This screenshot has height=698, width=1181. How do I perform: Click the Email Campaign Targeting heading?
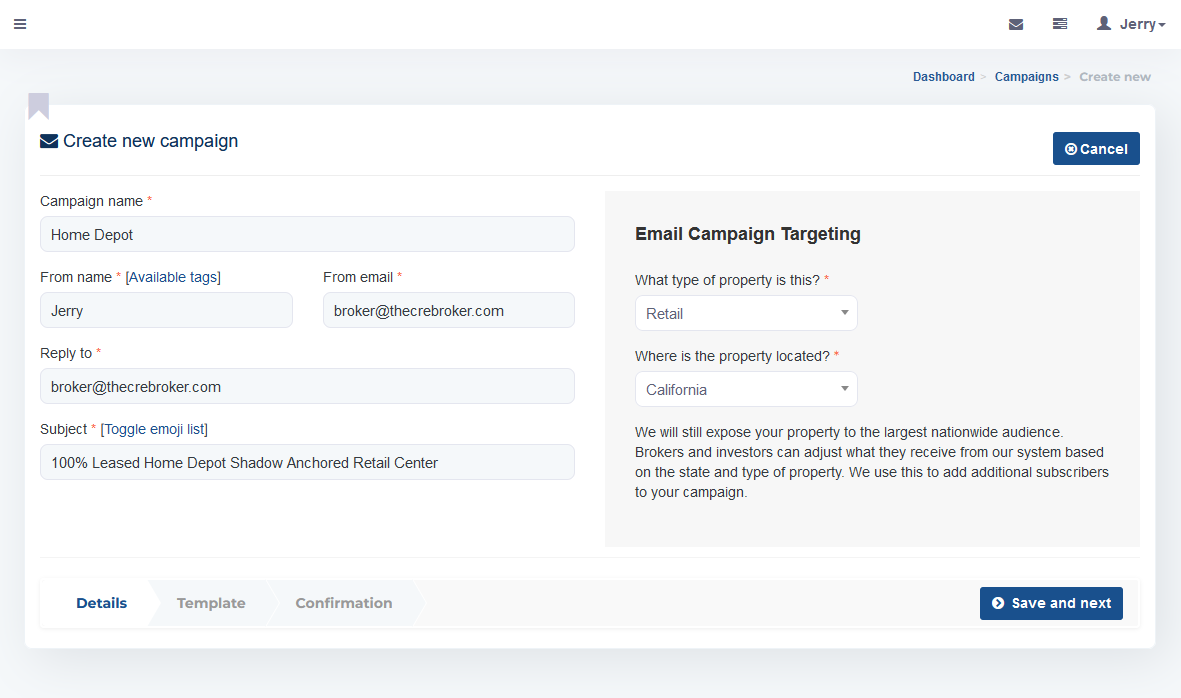coord(748,234)
